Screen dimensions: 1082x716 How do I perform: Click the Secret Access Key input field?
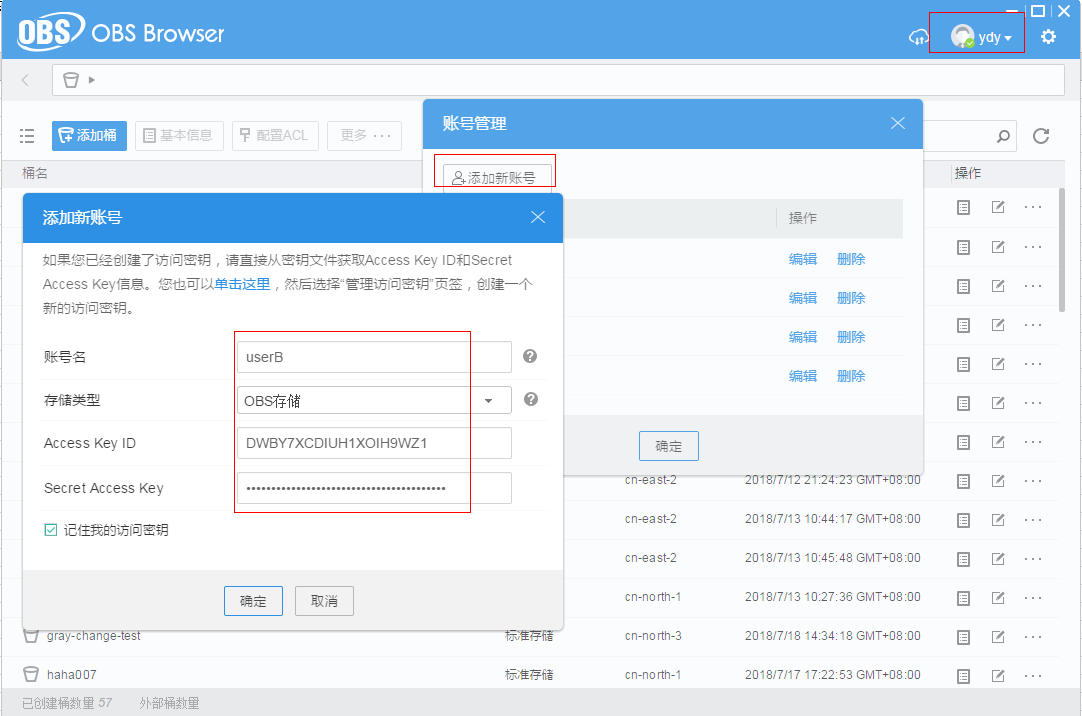(374, 488)
